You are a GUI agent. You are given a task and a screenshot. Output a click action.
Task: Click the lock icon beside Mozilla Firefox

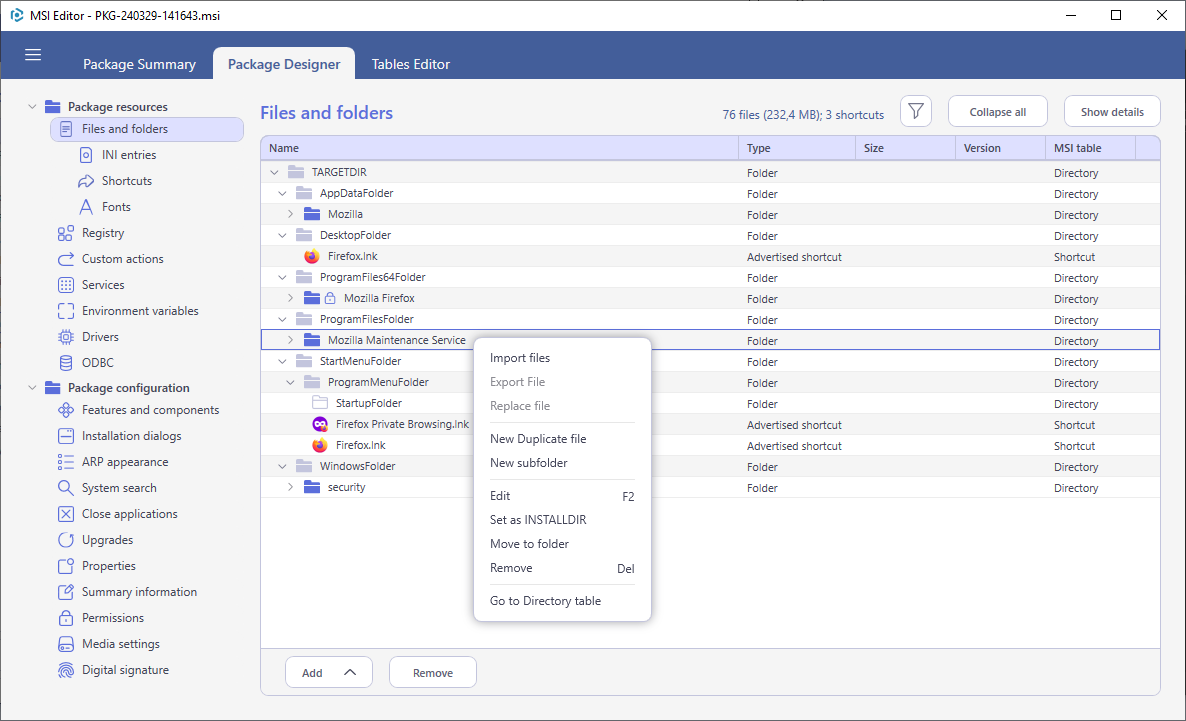click(x=330, y=298)
